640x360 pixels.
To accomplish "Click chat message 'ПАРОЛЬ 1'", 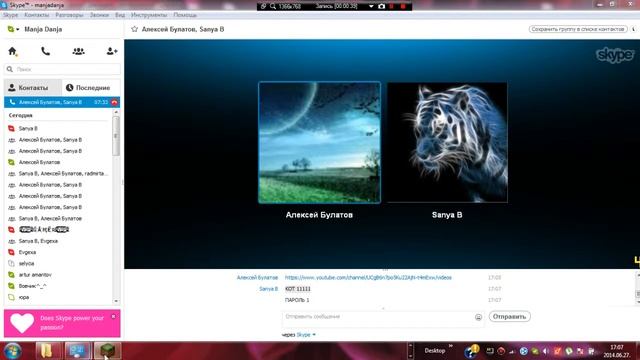I will [x=297, y=300].
